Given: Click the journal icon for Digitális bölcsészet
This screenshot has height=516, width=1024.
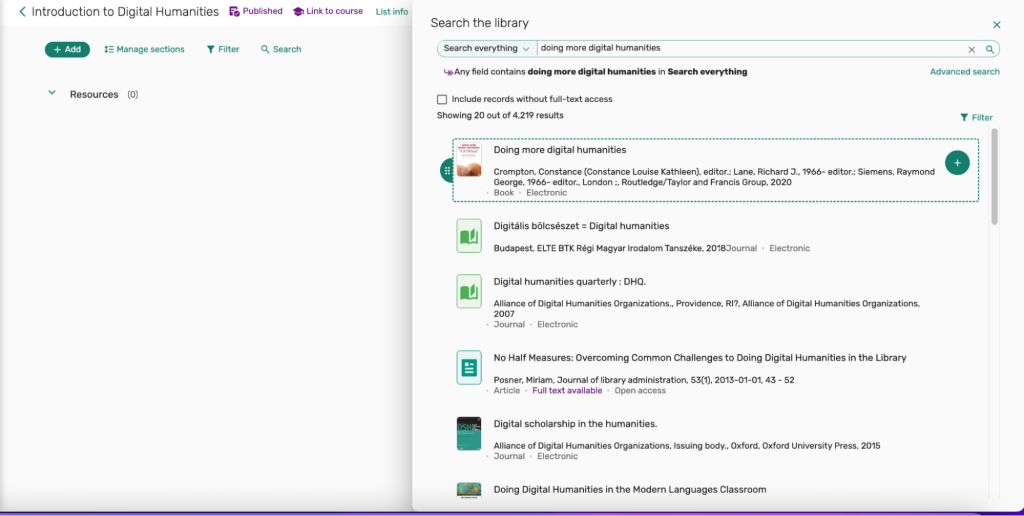Looking at the screenshot, I should point(468,236).
